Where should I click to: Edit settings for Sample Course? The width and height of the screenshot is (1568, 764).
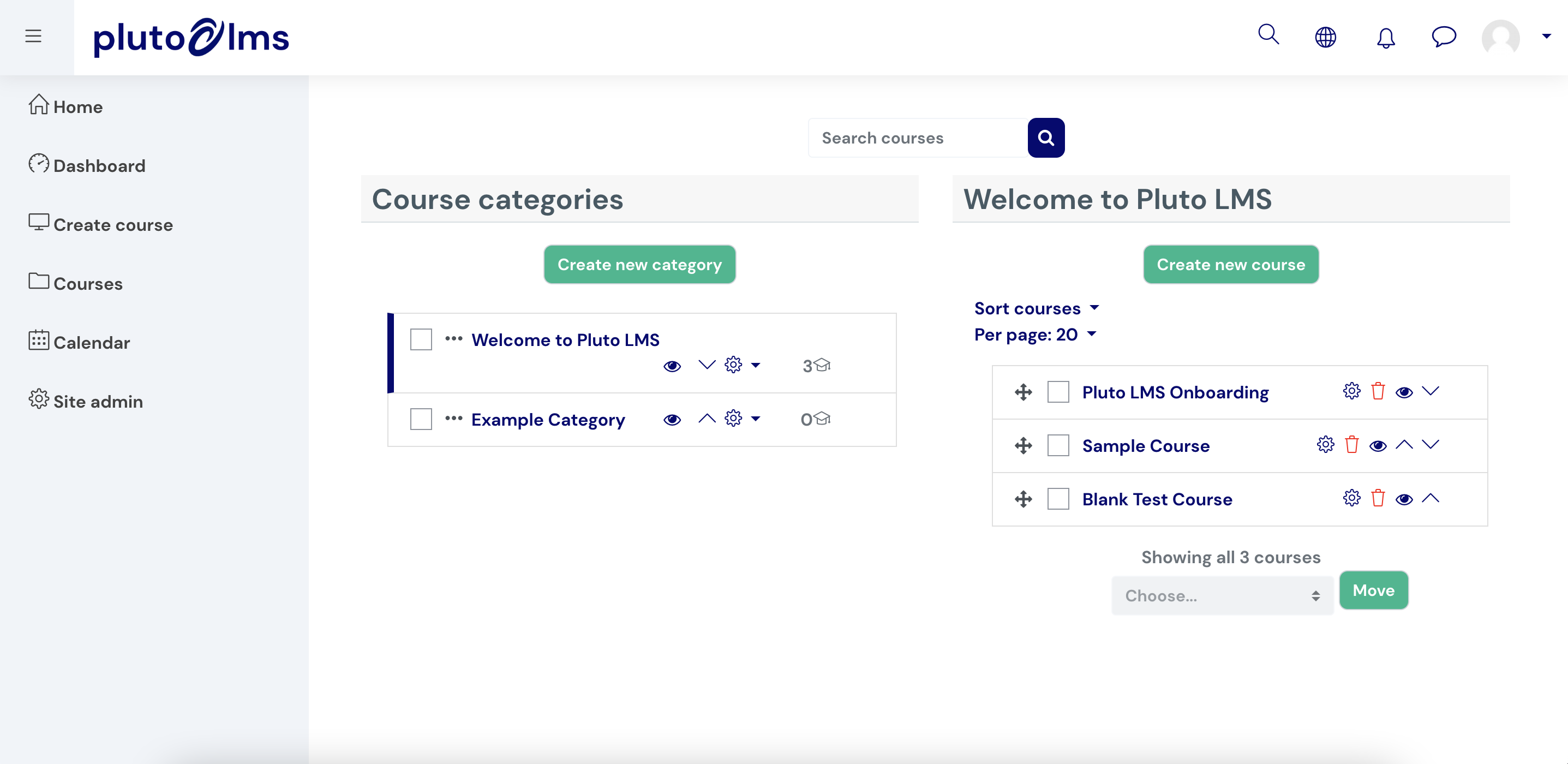coord(1326,444)
